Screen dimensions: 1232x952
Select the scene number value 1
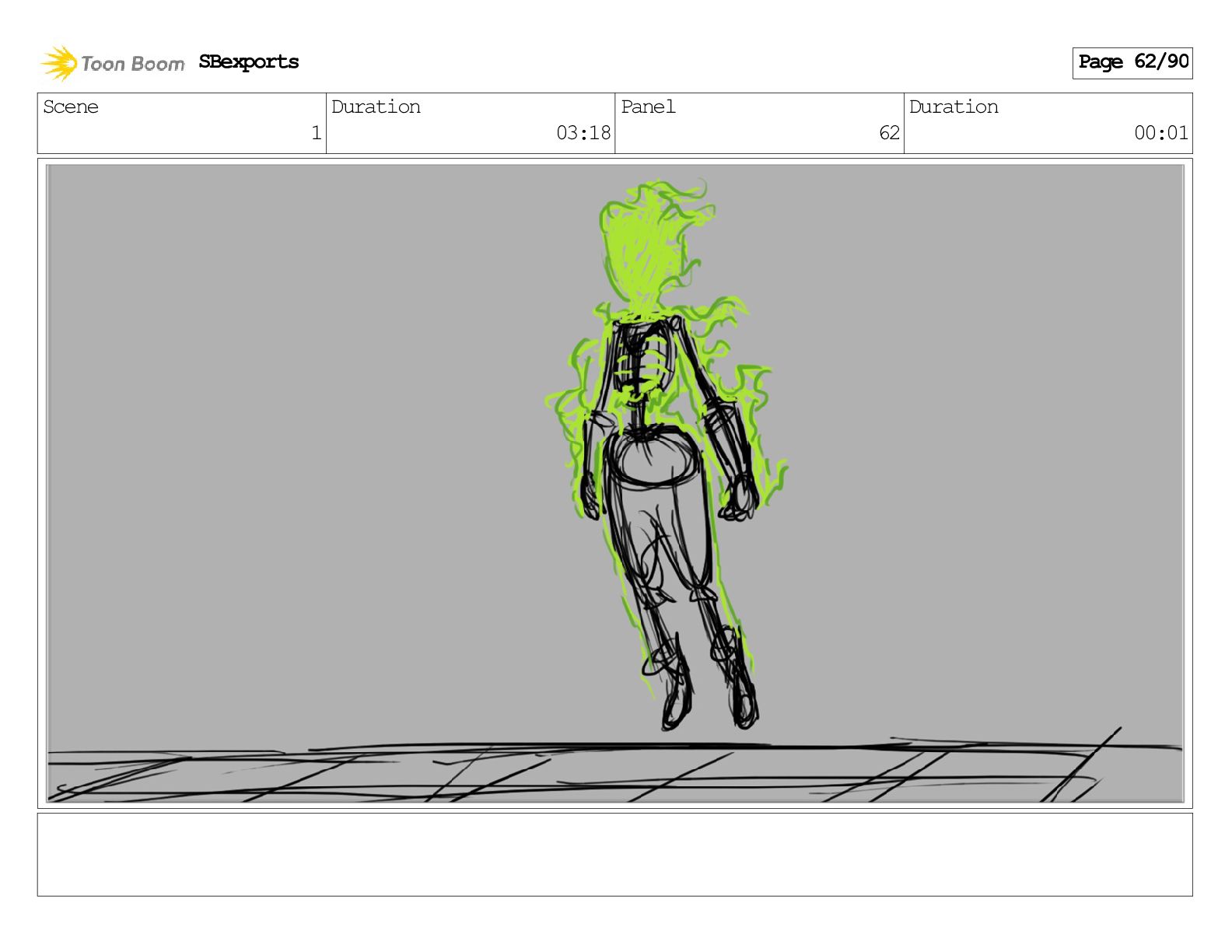click(x=316, y=133)
